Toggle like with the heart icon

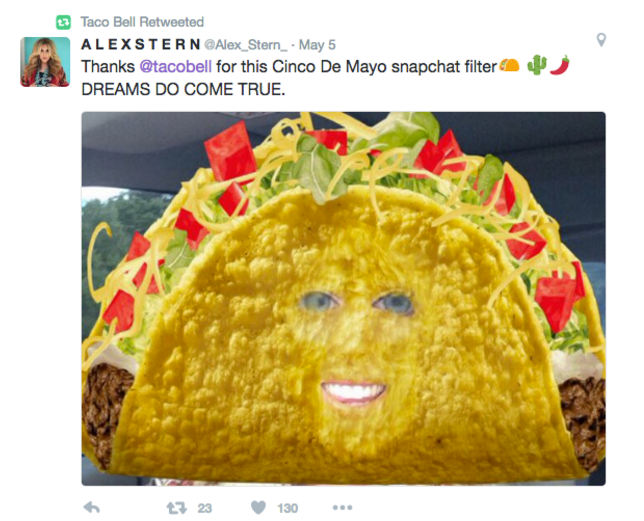[x=258, y=508]
